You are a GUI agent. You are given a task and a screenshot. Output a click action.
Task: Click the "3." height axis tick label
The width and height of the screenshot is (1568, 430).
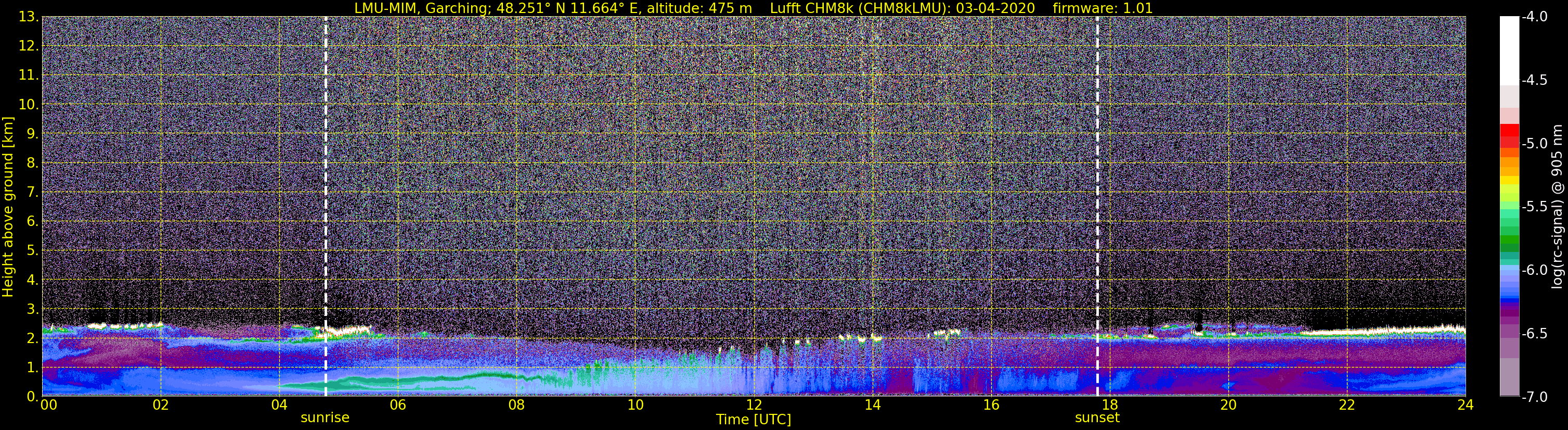point(32,309)
